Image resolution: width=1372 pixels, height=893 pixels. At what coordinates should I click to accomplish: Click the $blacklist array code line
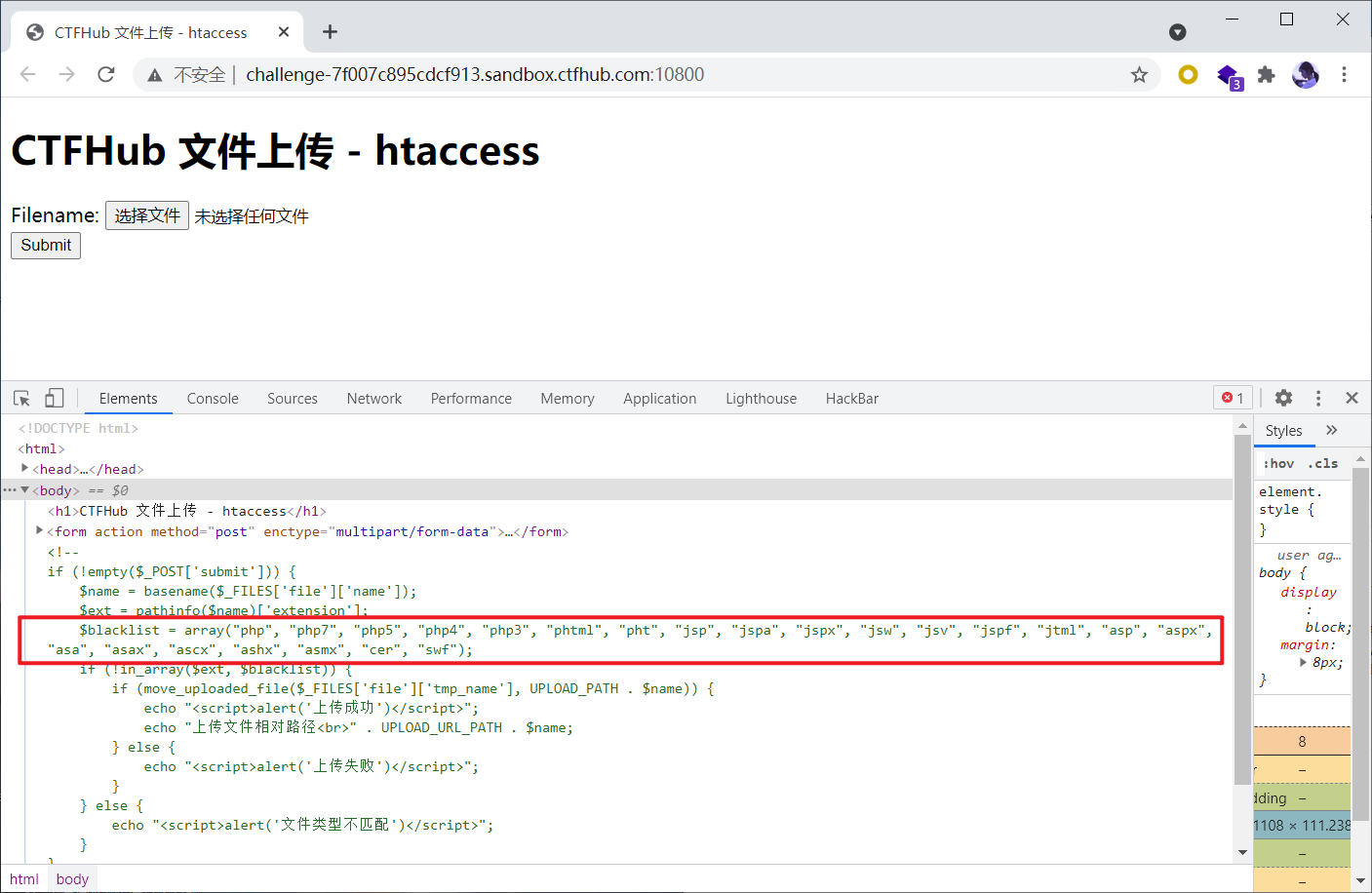(630, 640)
